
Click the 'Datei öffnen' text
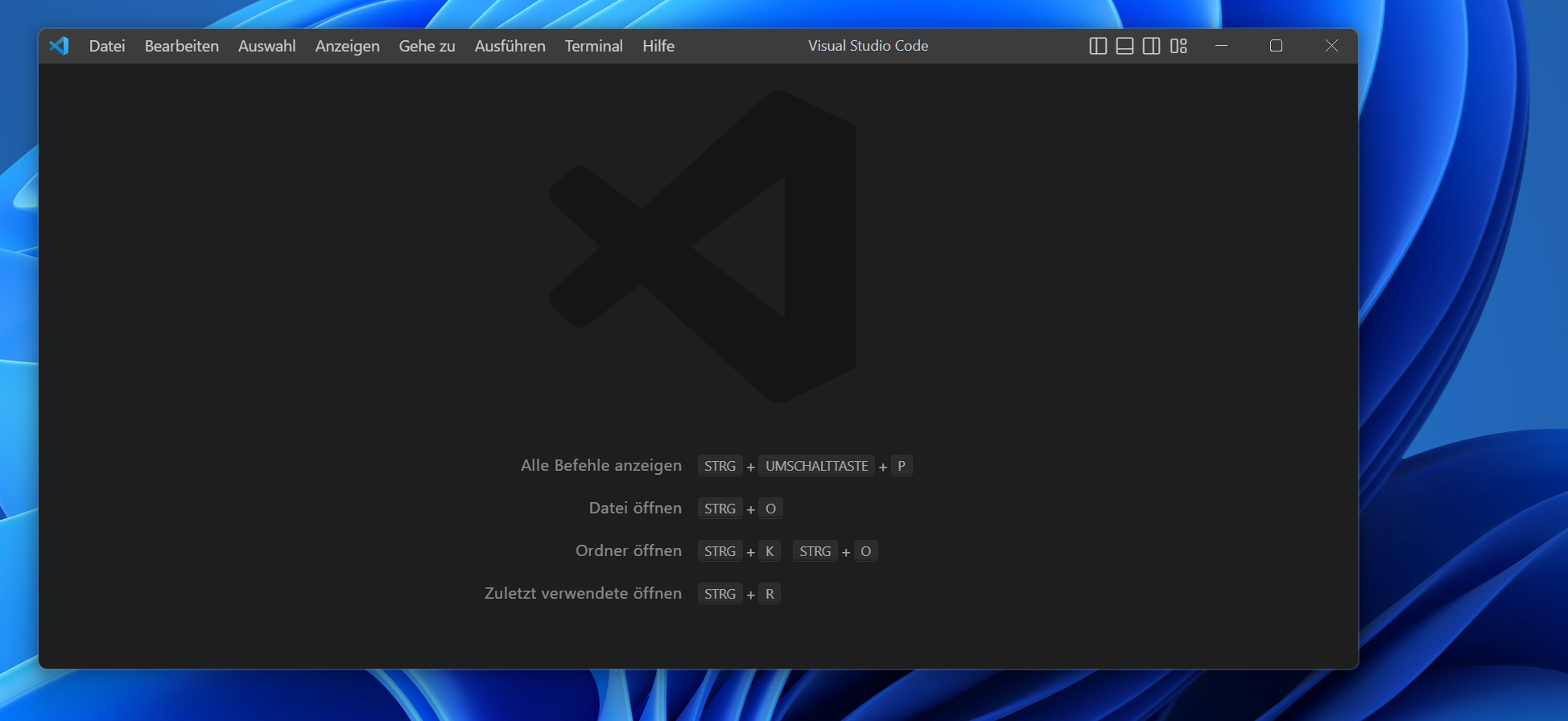[x=635, y=508]
